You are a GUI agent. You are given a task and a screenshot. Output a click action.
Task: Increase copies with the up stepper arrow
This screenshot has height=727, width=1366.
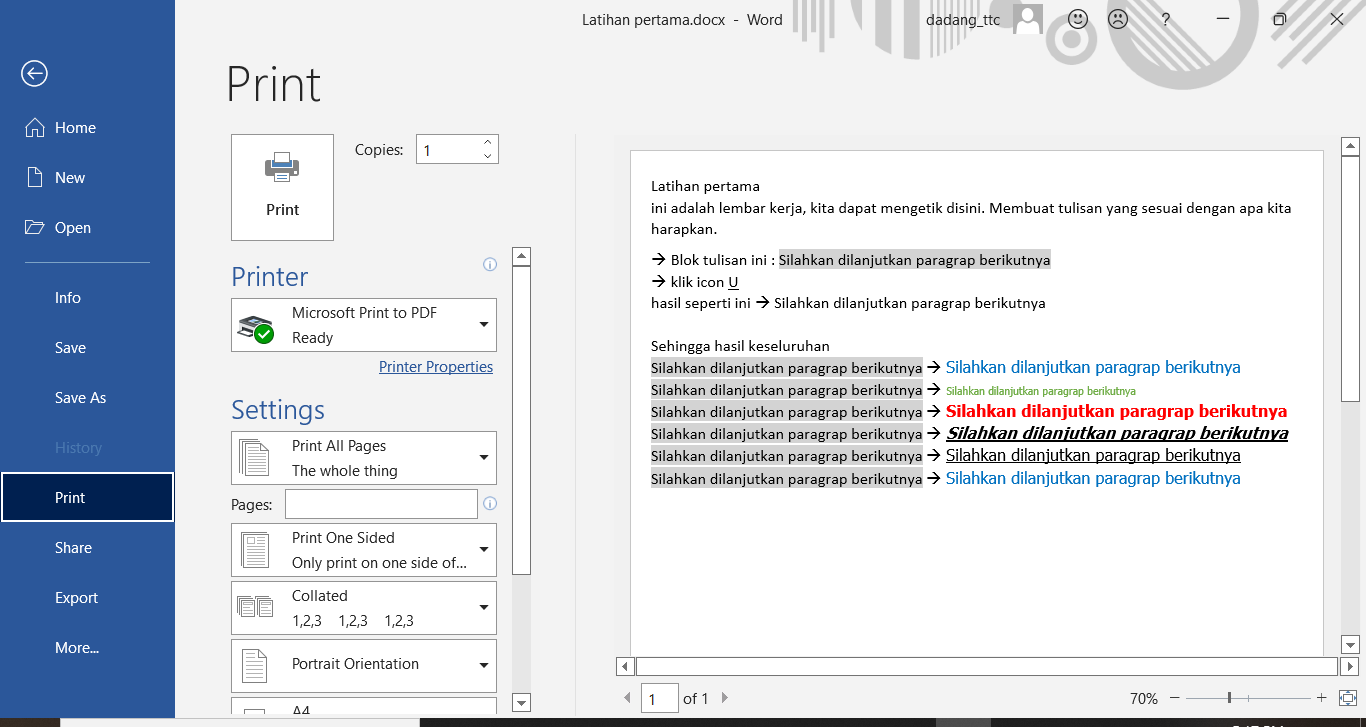click(x=487, y=143)
